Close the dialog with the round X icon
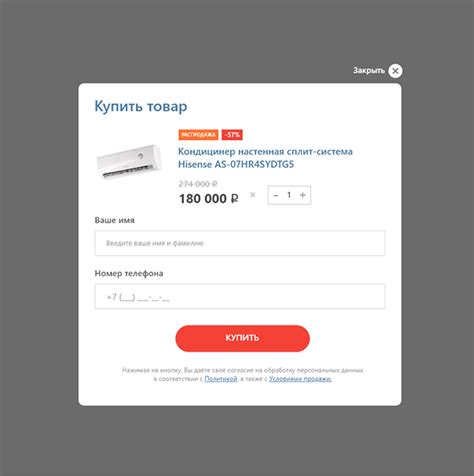Image resolution: width=474 pixels, height=476 pixels. point(395,71)
